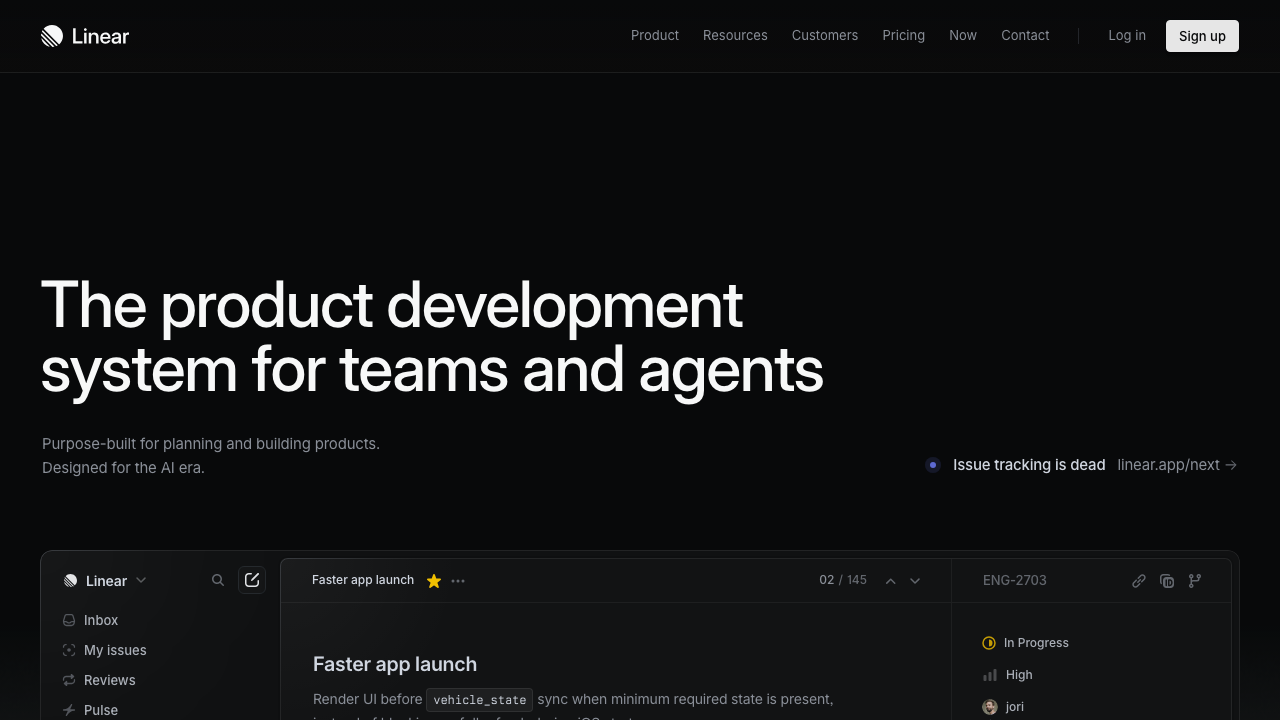Screen dimensions: 1280x720
Task: Click the compose new issue icon
Action: 252,580
